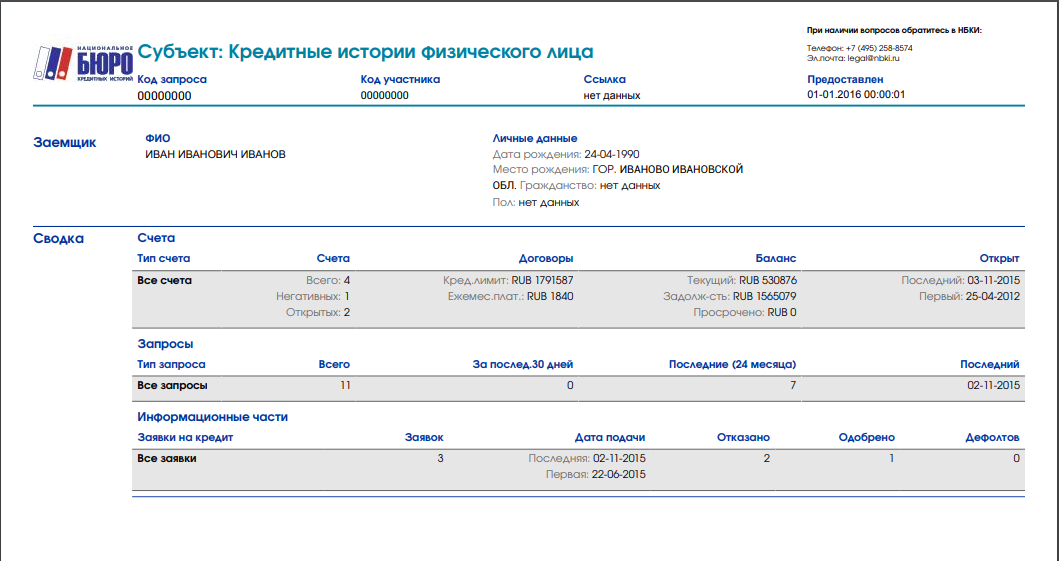The image size is (1059, 561).
Task: Click the 'Открыт' column header
Action: click(x=1000, y=258)
